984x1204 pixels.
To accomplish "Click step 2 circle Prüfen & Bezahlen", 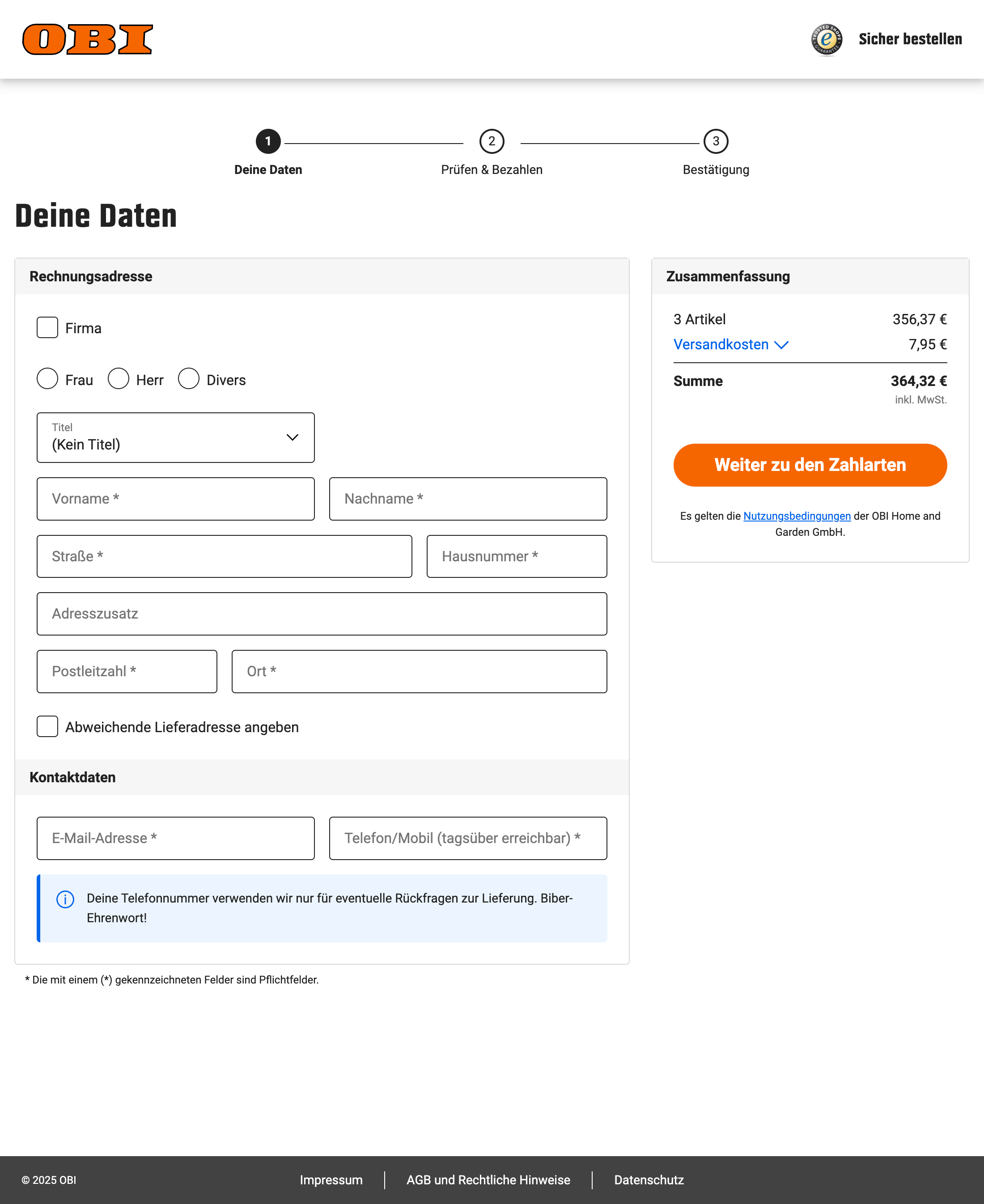I will click(492, 141).
